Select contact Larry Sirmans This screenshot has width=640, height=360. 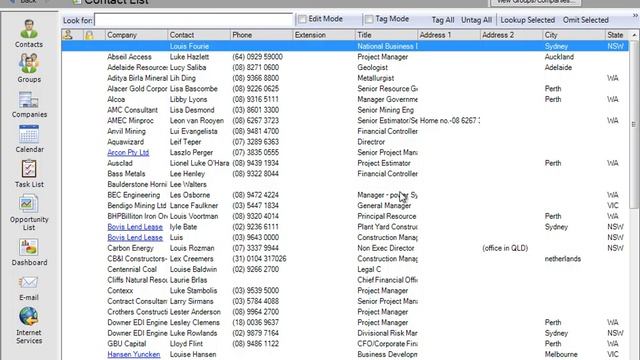(x=191, y=301)
